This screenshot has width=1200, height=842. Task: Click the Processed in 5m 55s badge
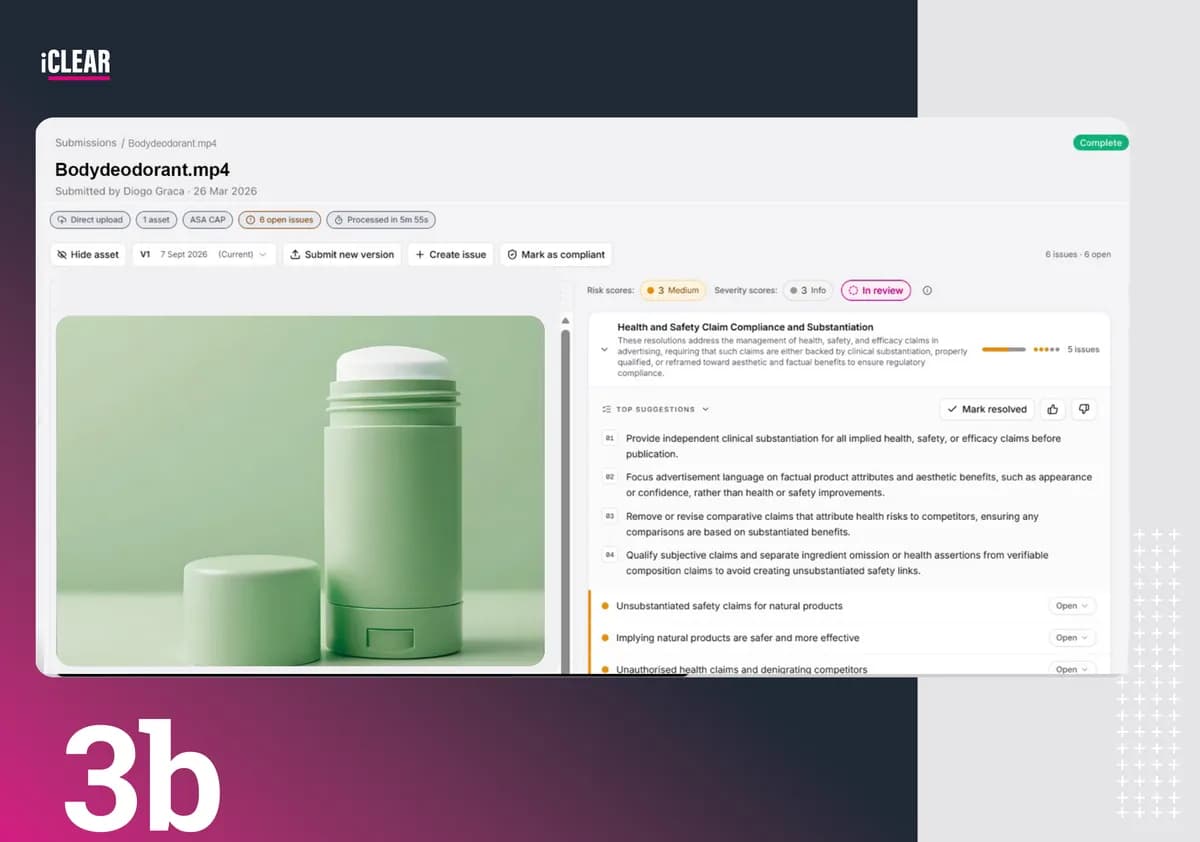pos(381,220)
